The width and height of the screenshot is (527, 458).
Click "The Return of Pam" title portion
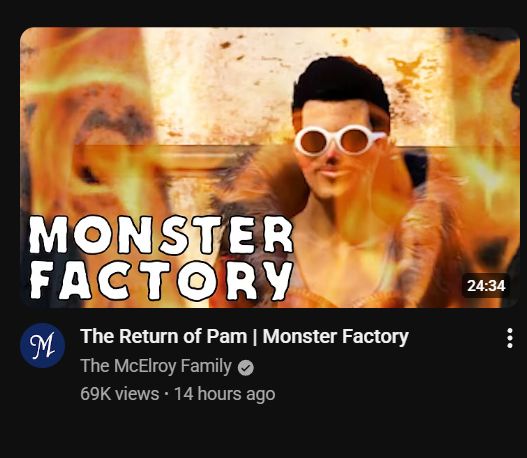[163, 336]
